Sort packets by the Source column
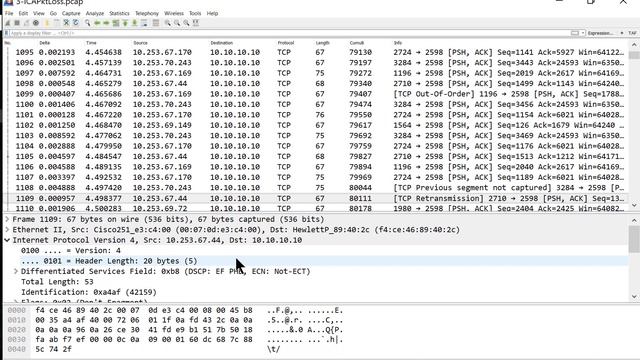640x360 pixels. [140, 43]
